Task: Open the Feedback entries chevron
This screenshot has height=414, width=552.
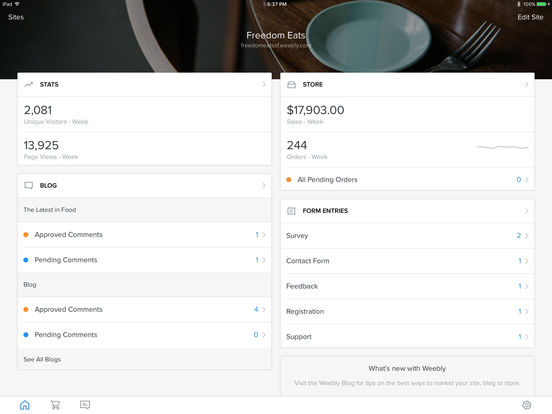Action: pos(527,286)
